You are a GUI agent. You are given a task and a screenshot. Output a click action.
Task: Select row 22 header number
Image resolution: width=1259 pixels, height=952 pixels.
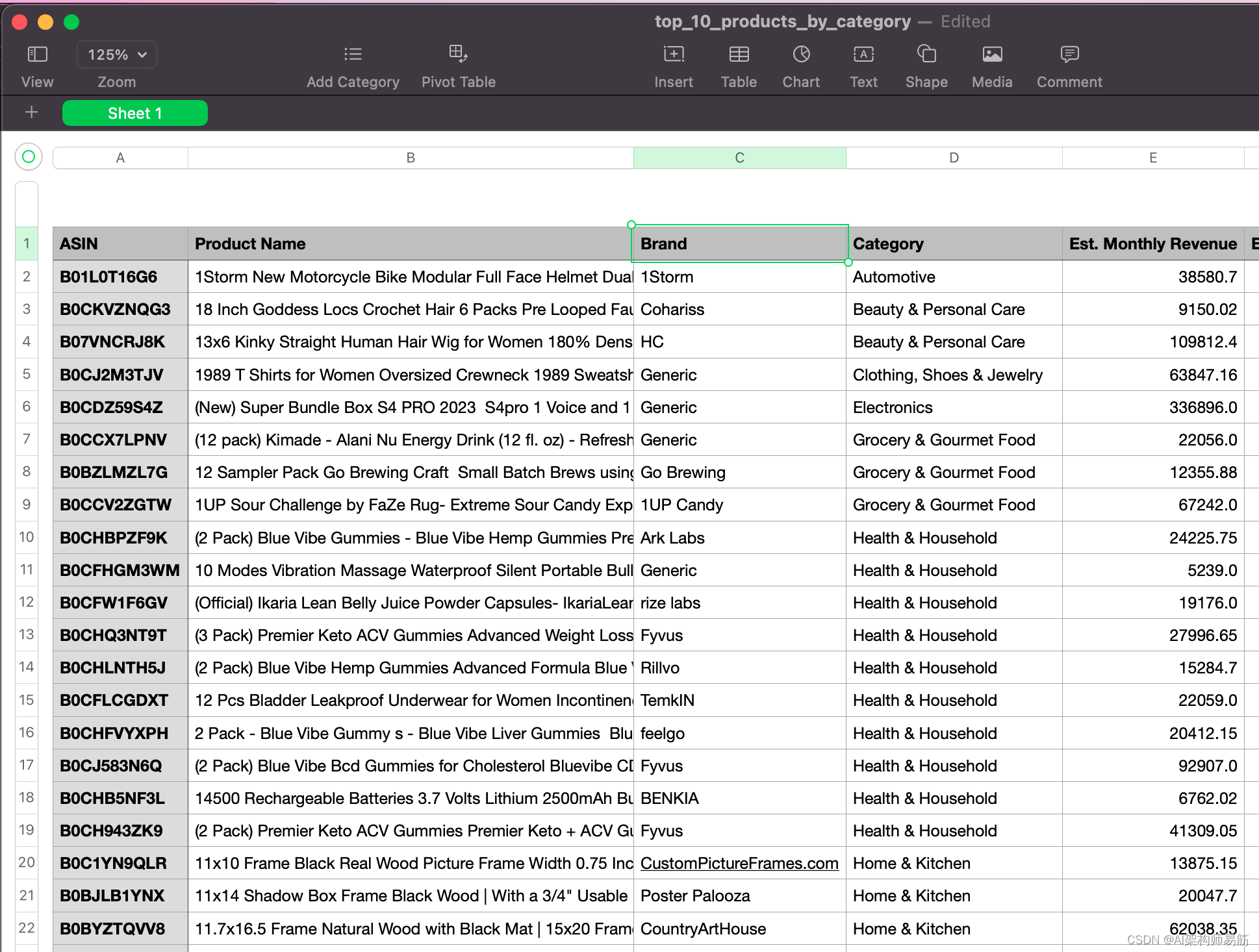(x=27, y=928)
